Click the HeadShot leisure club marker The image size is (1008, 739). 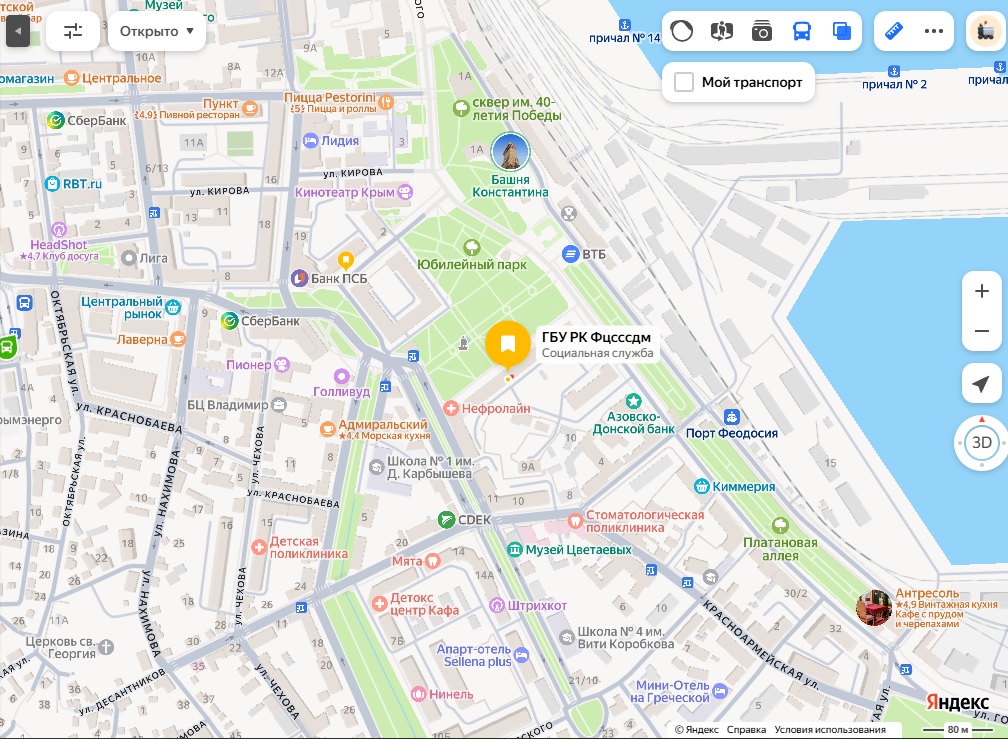58,229
